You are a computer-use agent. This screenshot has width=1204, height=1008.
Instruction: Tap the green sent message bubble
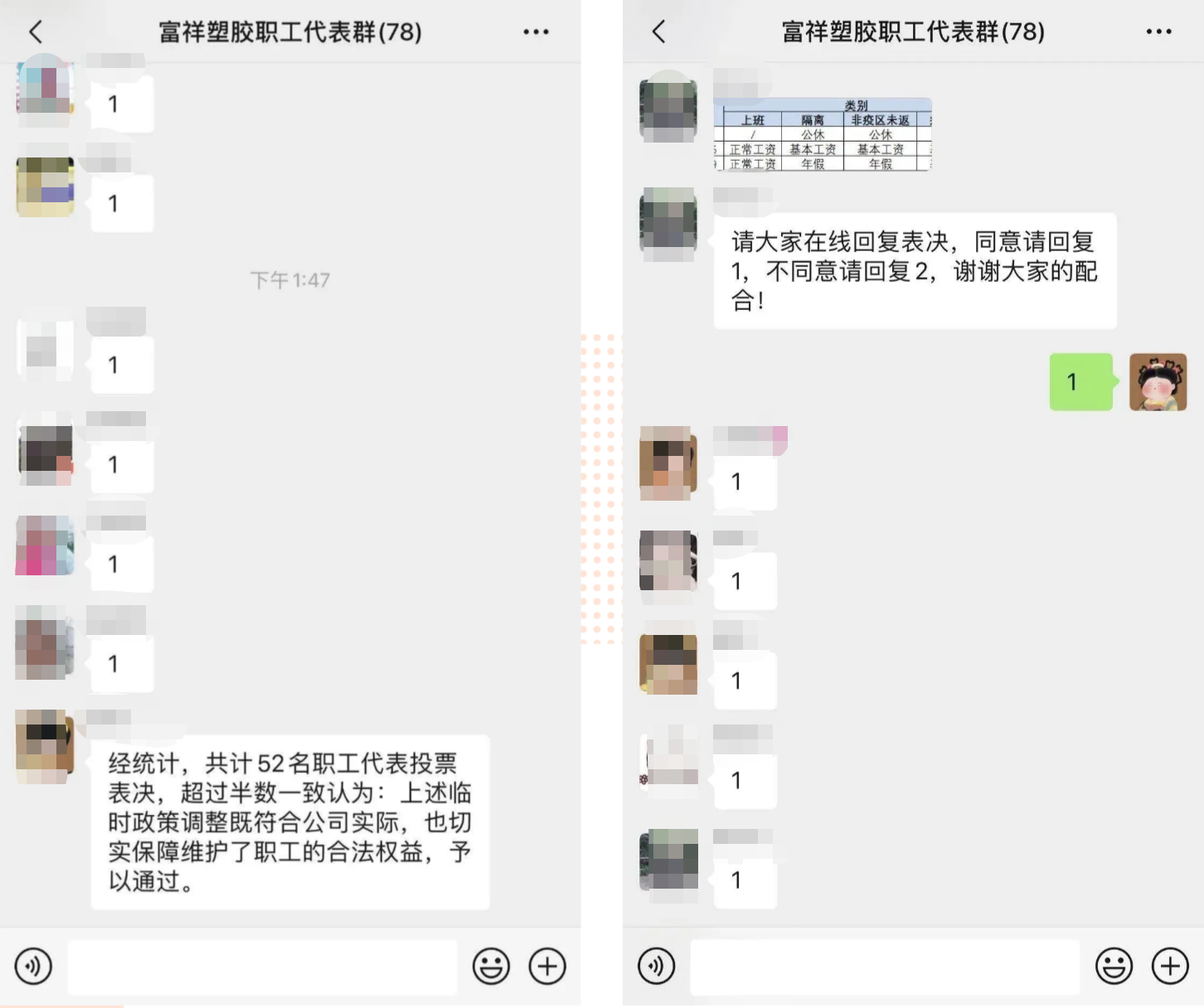(1081, 381)
